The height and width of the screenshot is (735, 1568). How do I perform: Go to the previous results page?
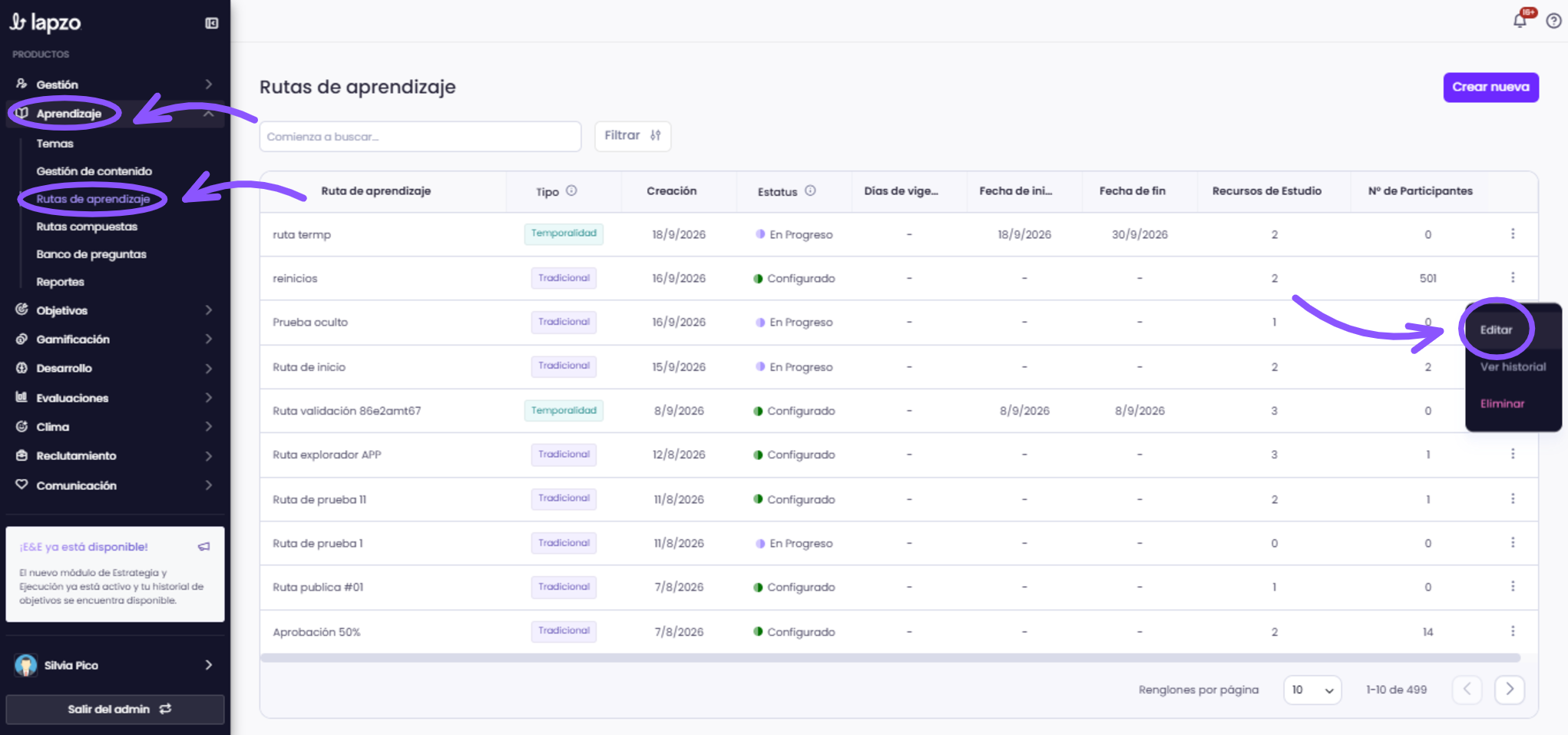click(1467, 689)
